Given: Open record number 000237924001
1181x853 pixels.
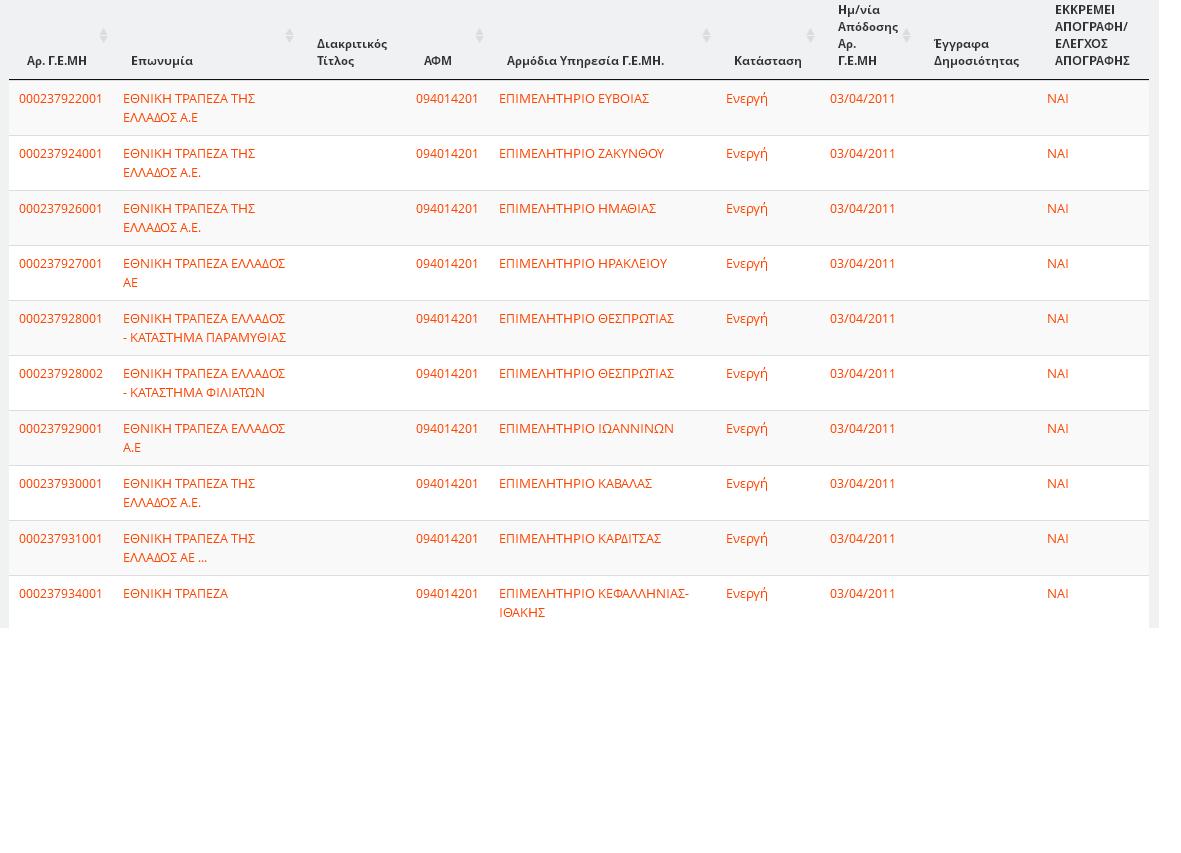Looking at the screenshot, I should 60,154.
